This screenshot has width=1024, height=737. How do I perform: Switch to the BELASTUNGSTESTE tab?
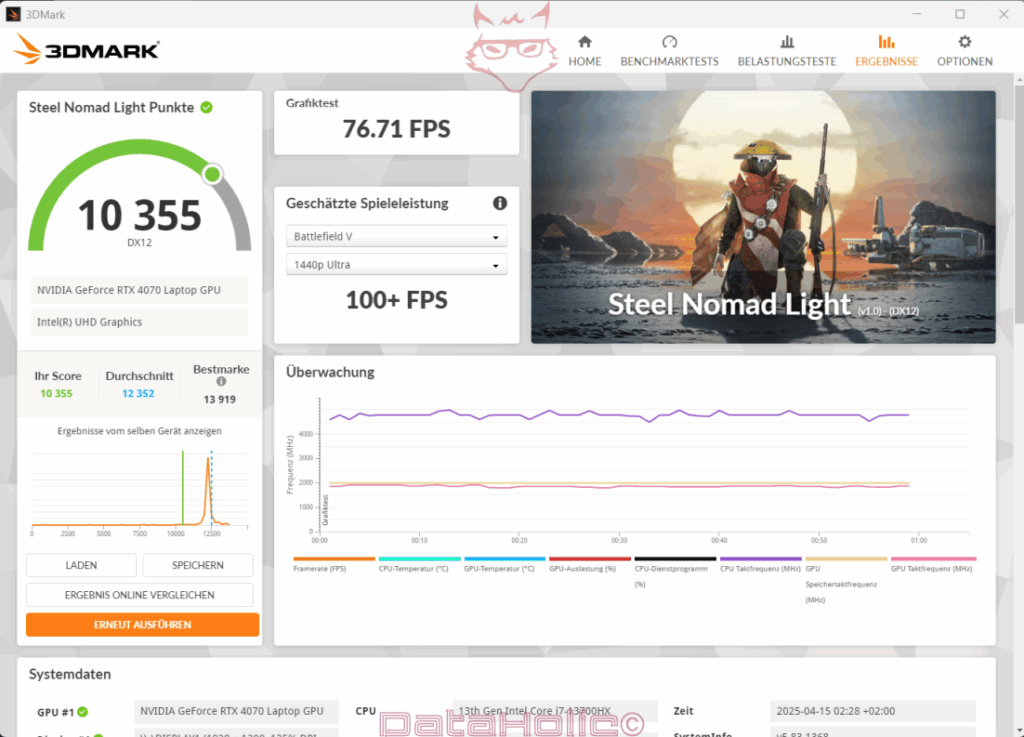(787, 51)
